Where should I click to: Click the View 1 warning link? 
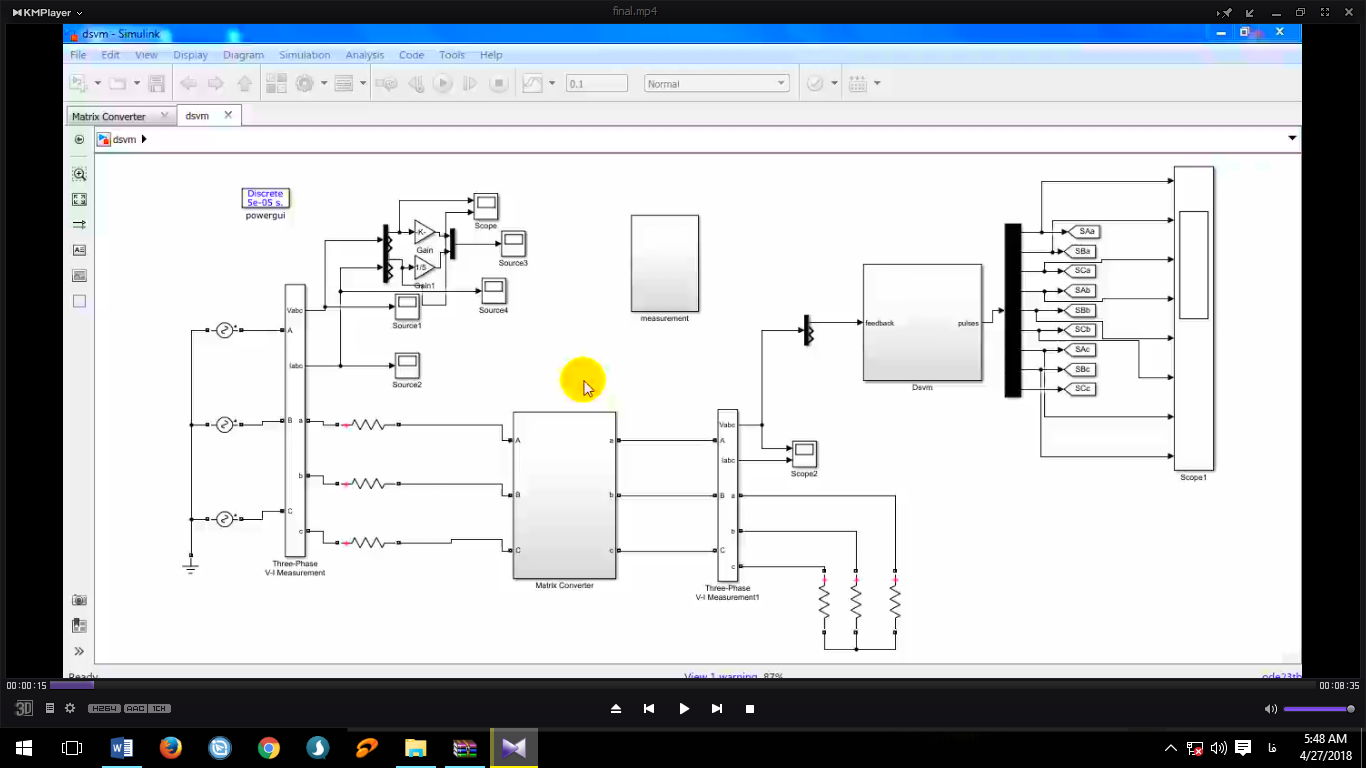coord(721,676)
